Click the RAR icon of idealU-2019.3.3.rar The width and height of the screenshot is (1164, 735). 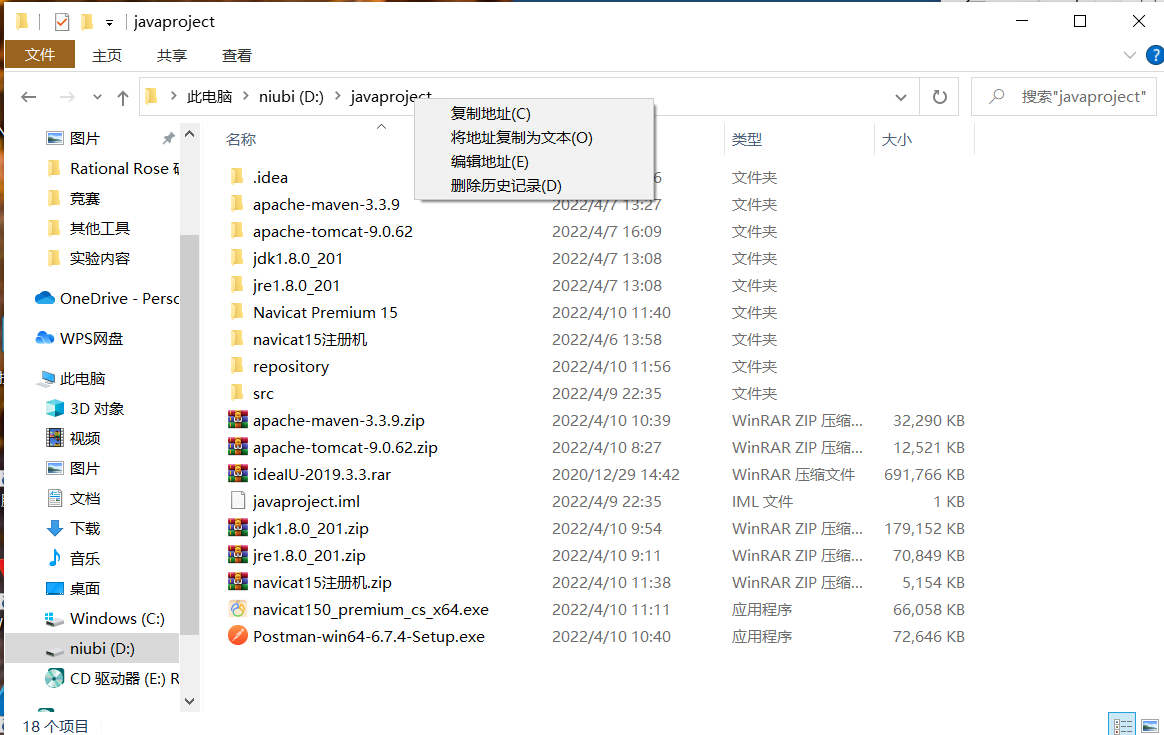click(238, 474)
